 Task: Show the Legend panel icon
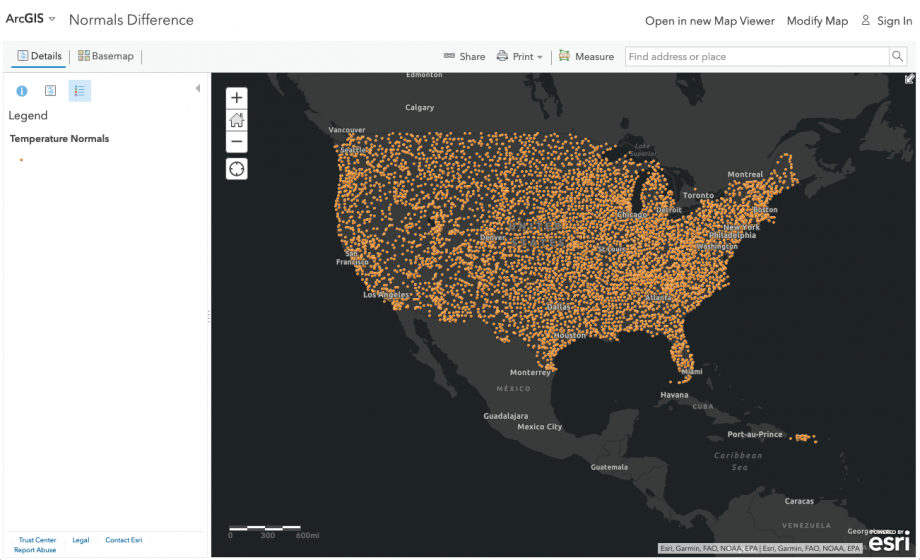point(79,91)
